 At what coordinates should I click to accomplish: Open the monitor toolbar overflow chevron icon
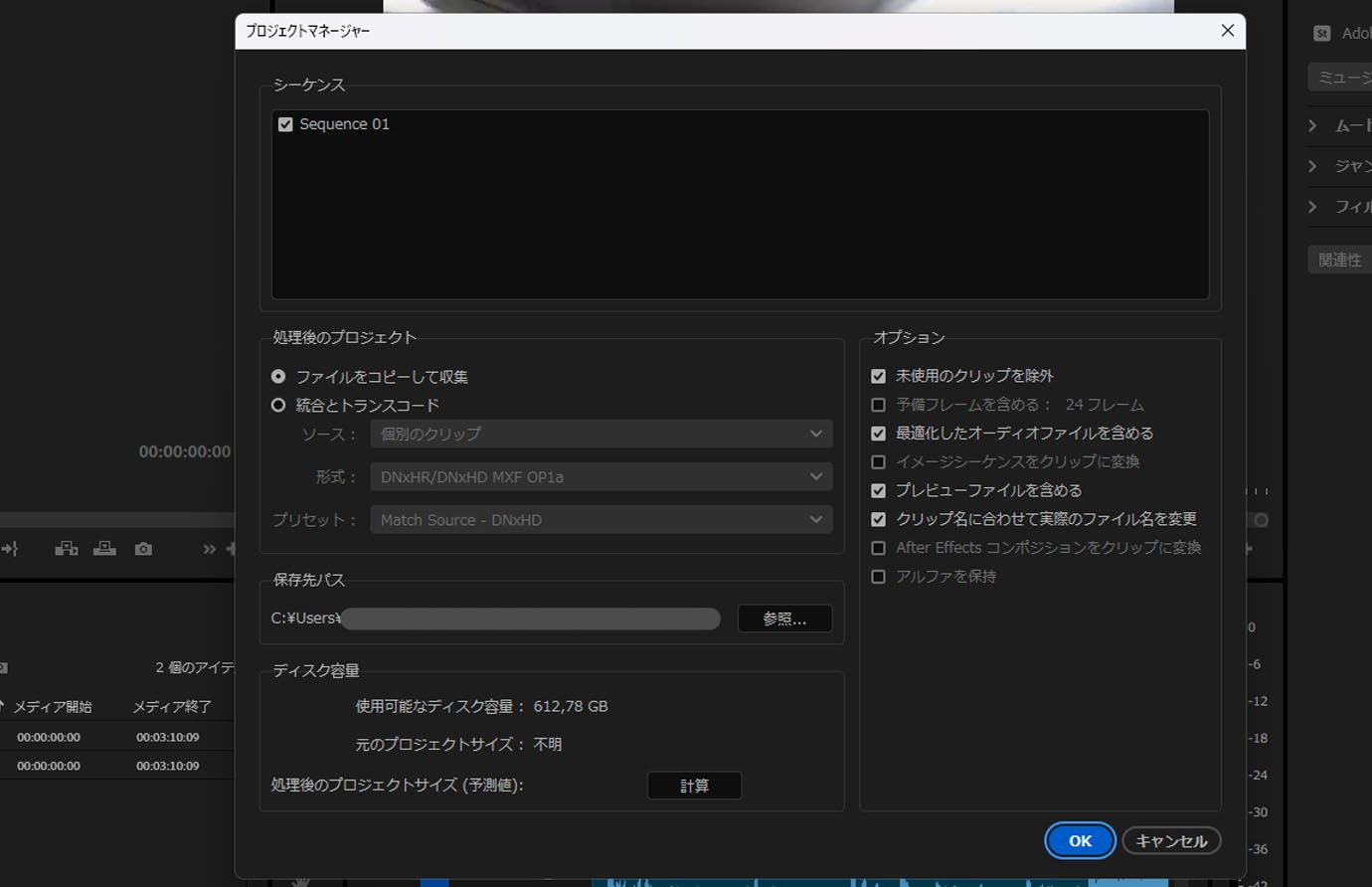[208, 548]
